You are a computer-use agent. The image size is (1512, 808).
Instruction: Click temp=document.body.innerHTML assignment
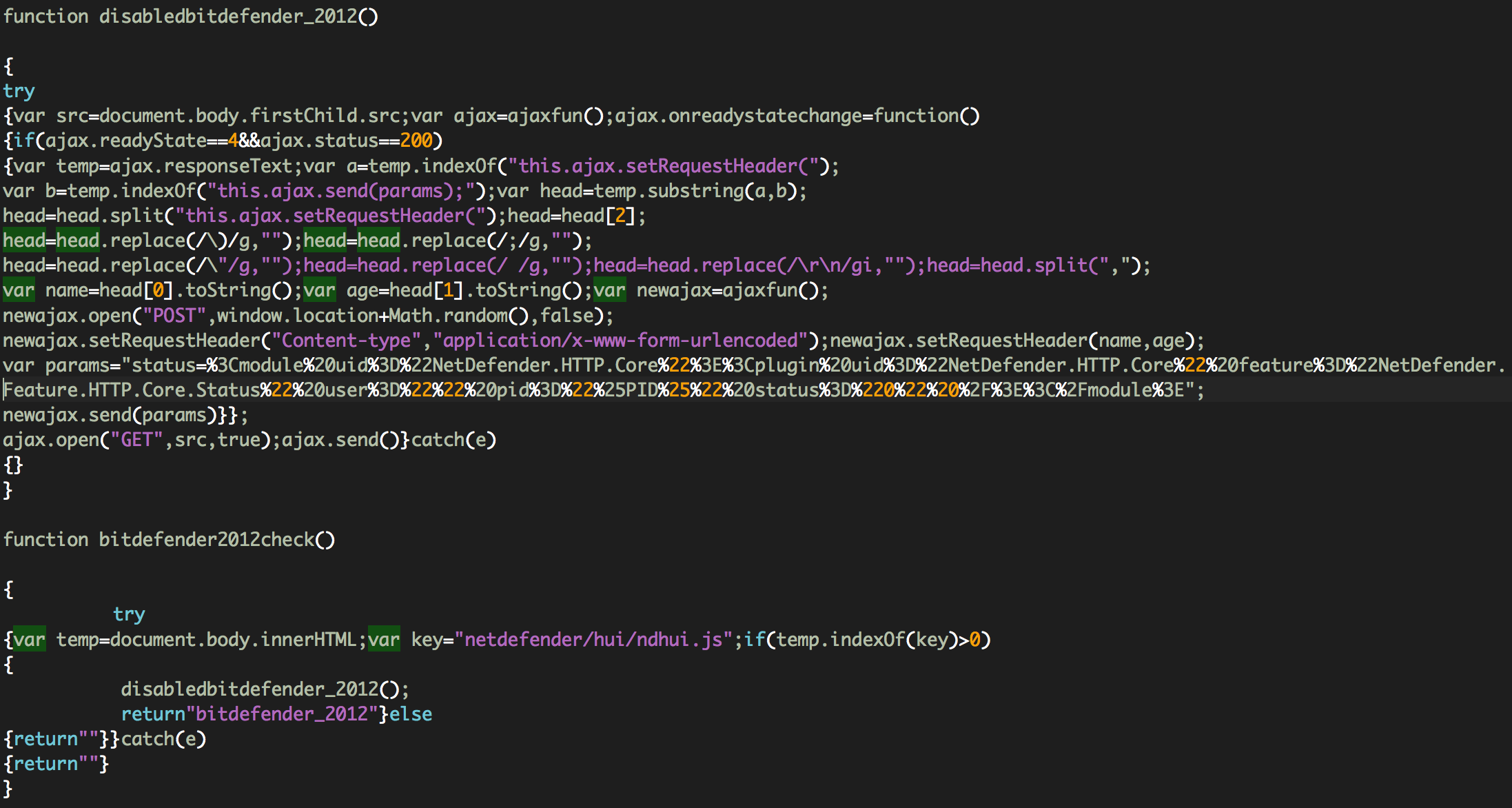[207, 640]
